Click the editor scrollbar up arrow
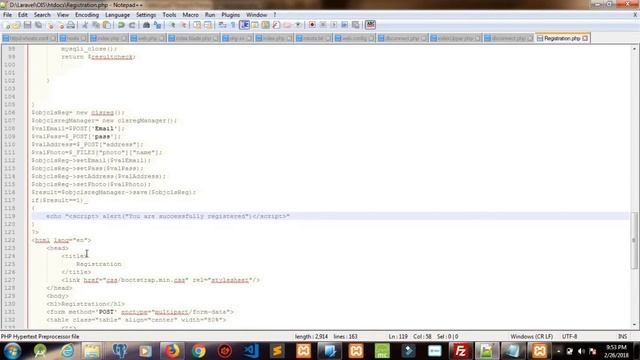640x360 pixels. [634, 49]
